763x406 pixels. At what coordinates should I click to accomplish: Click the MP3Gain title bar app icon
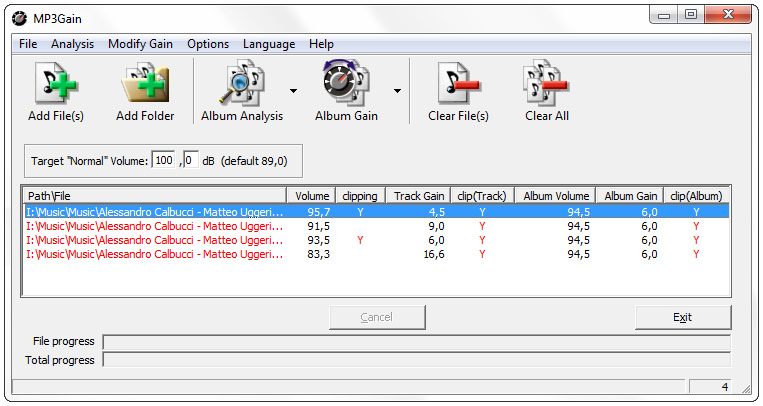[19, 18]
